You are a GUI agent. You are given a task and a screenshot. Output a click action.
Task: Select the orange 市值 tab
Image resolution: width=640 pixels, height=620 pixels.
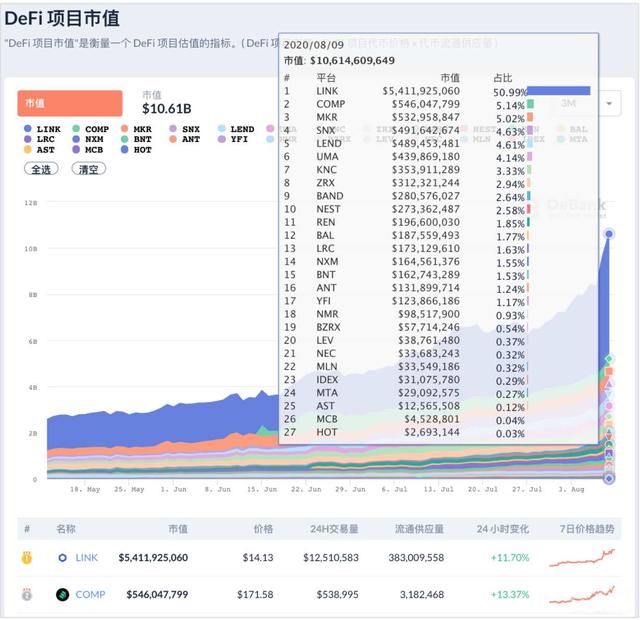click(70, 103)
